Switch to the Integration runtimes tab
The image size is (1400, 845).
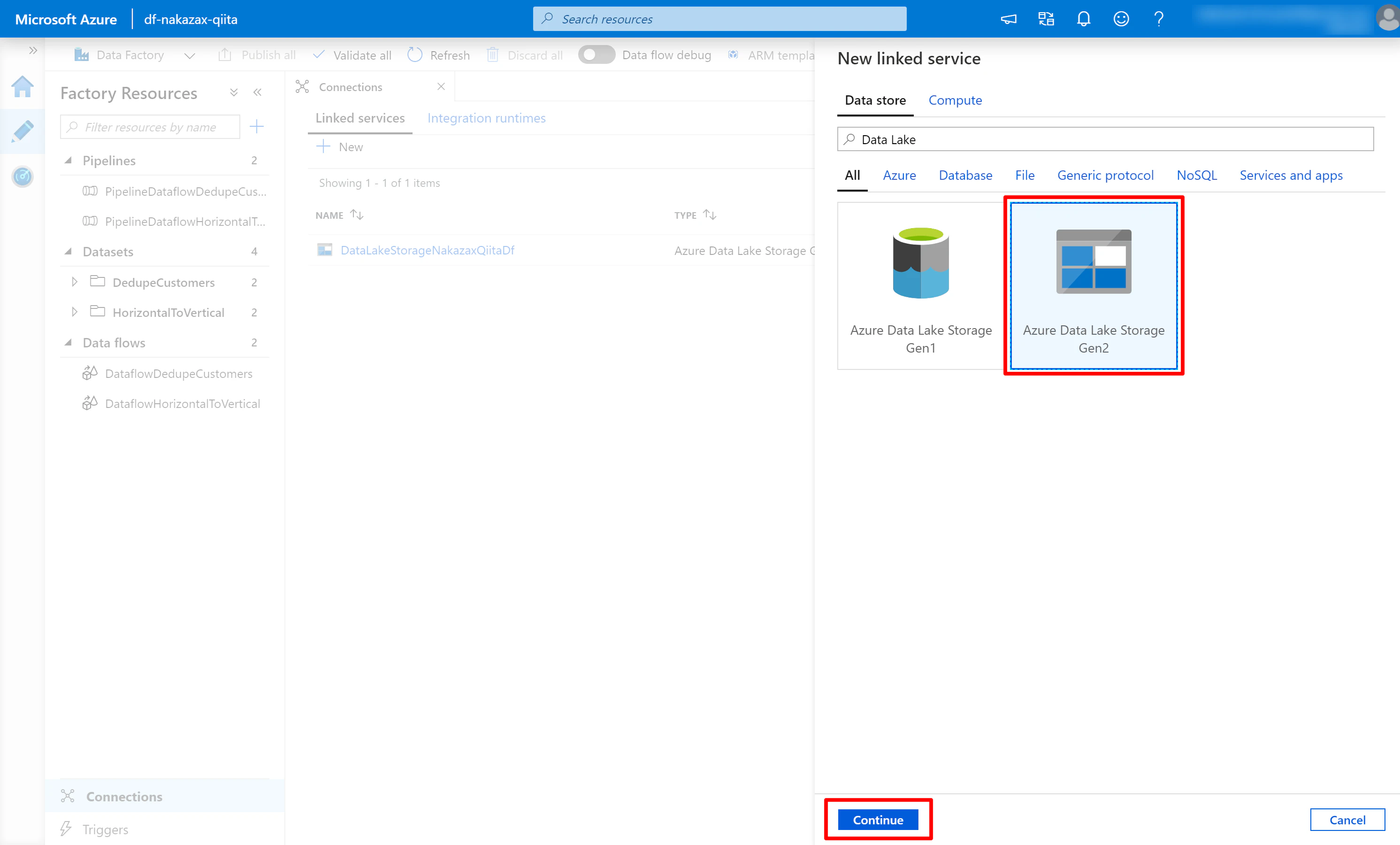486,118
